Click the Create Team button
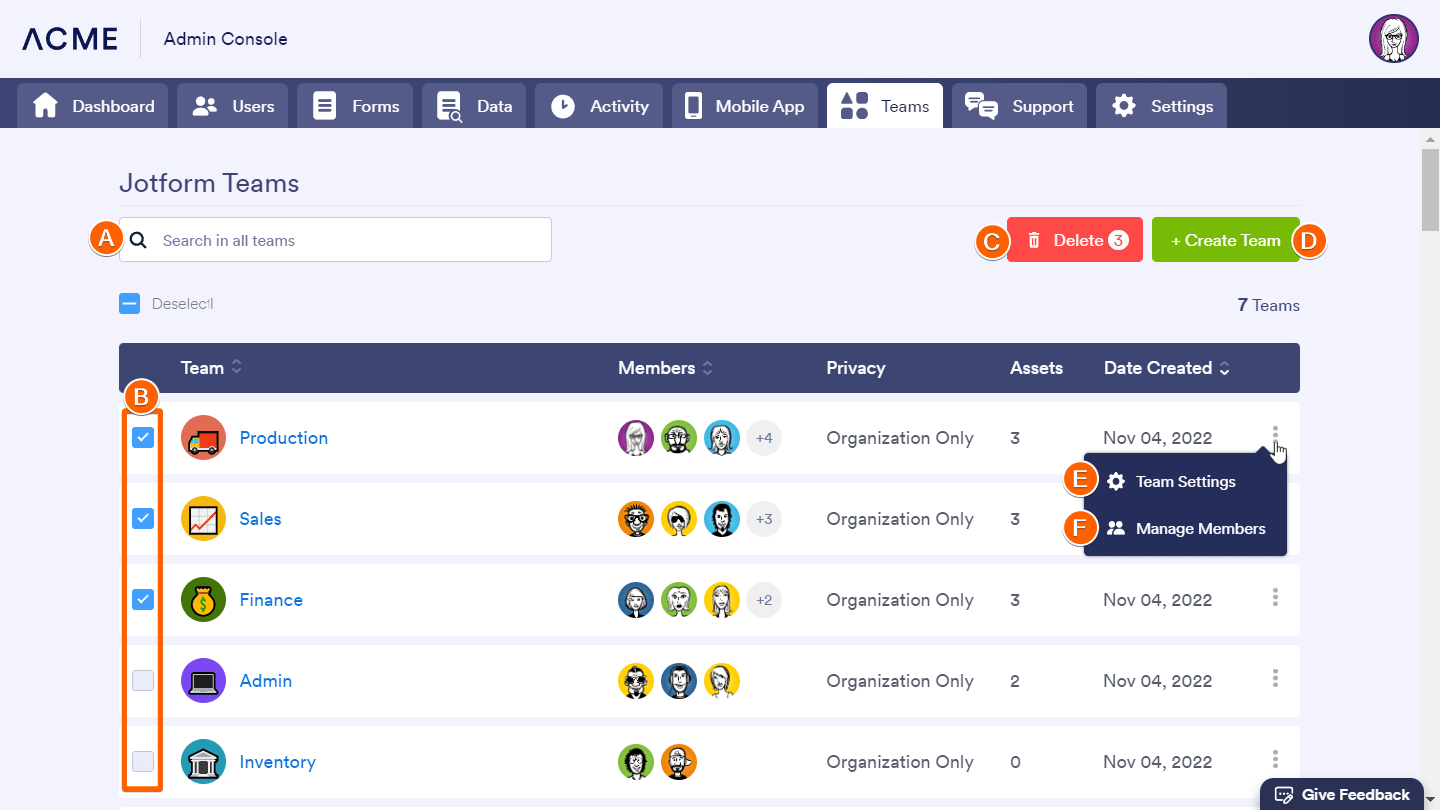Image resolution: width=1440 pixels, height=810 pixels. point(1225,240)
